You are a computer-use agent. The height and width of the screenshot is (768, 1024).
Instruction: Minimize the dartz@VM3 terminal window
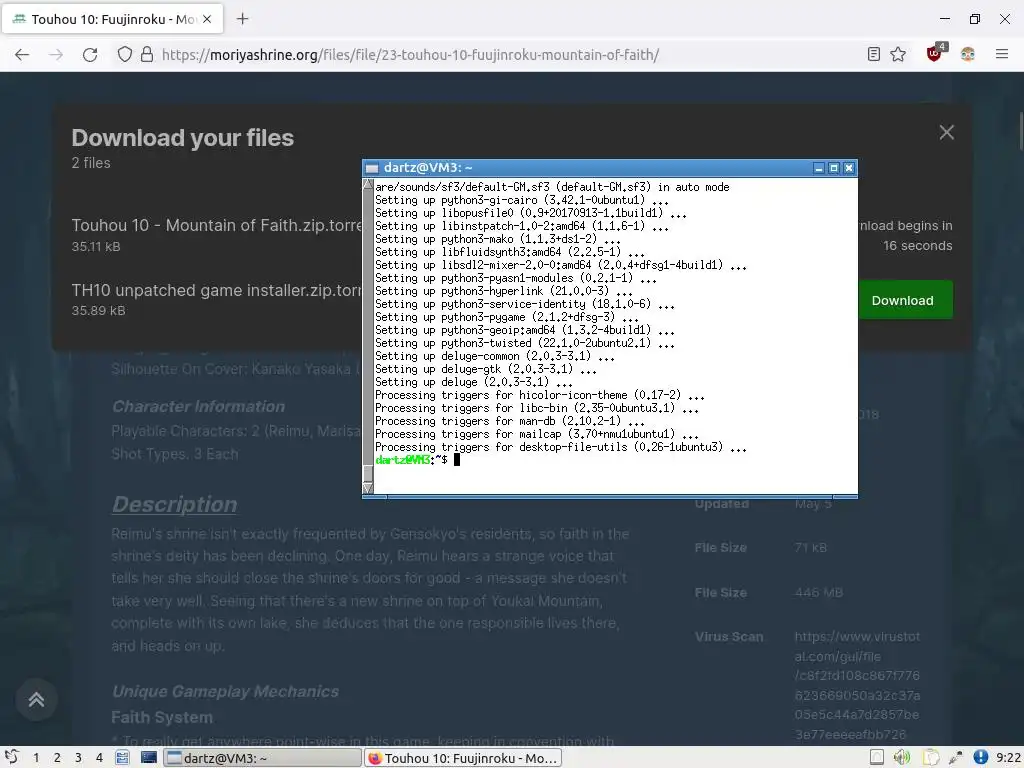(x=819, y=168)
